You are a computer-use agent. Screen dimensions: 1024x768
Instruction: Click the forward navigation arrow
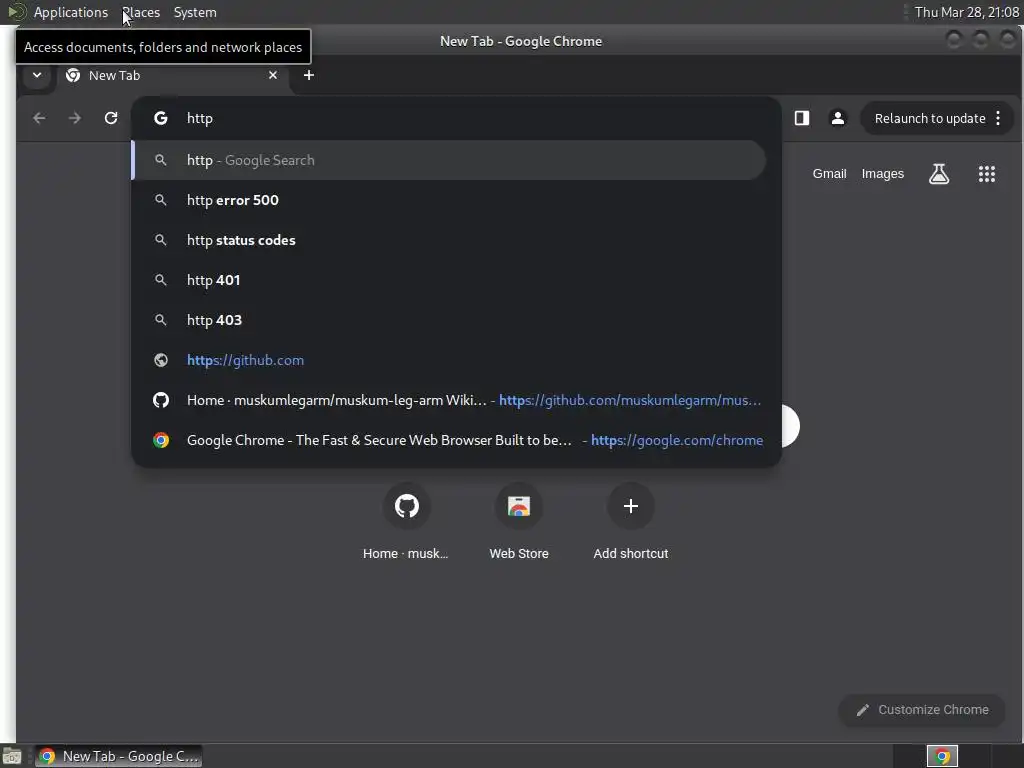point(75,118)
